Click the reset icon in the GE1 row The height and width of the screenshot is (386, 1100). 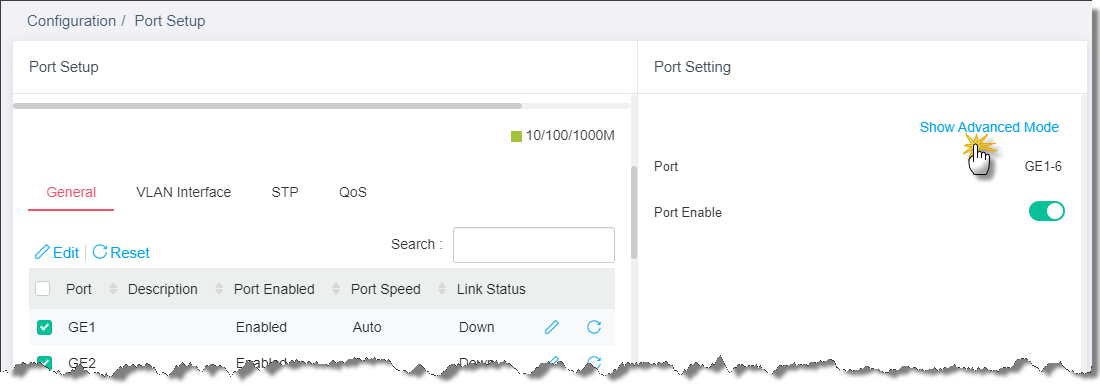593,327
